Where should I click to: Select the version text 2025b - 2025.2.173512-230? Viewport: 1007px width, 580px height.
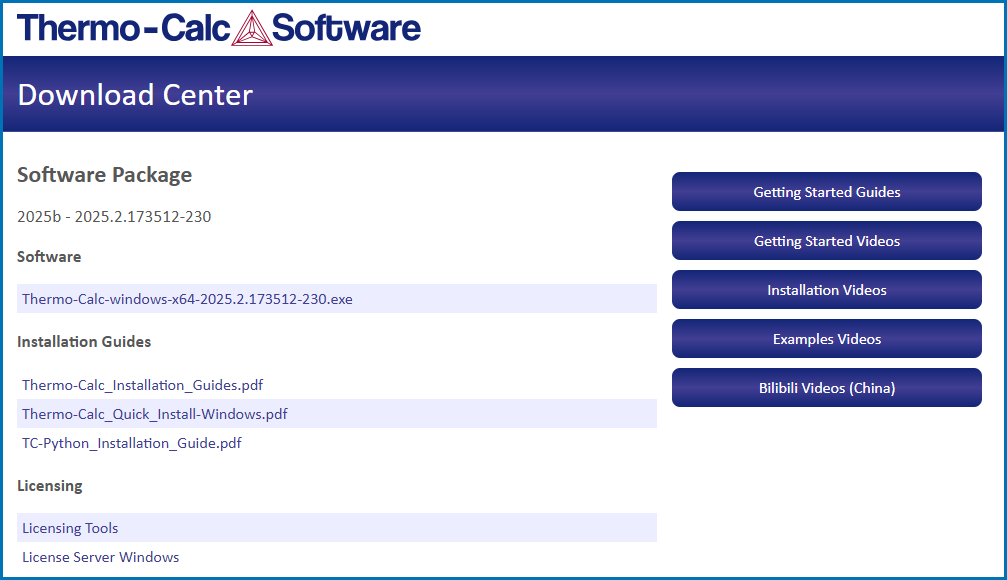[114, 216]
